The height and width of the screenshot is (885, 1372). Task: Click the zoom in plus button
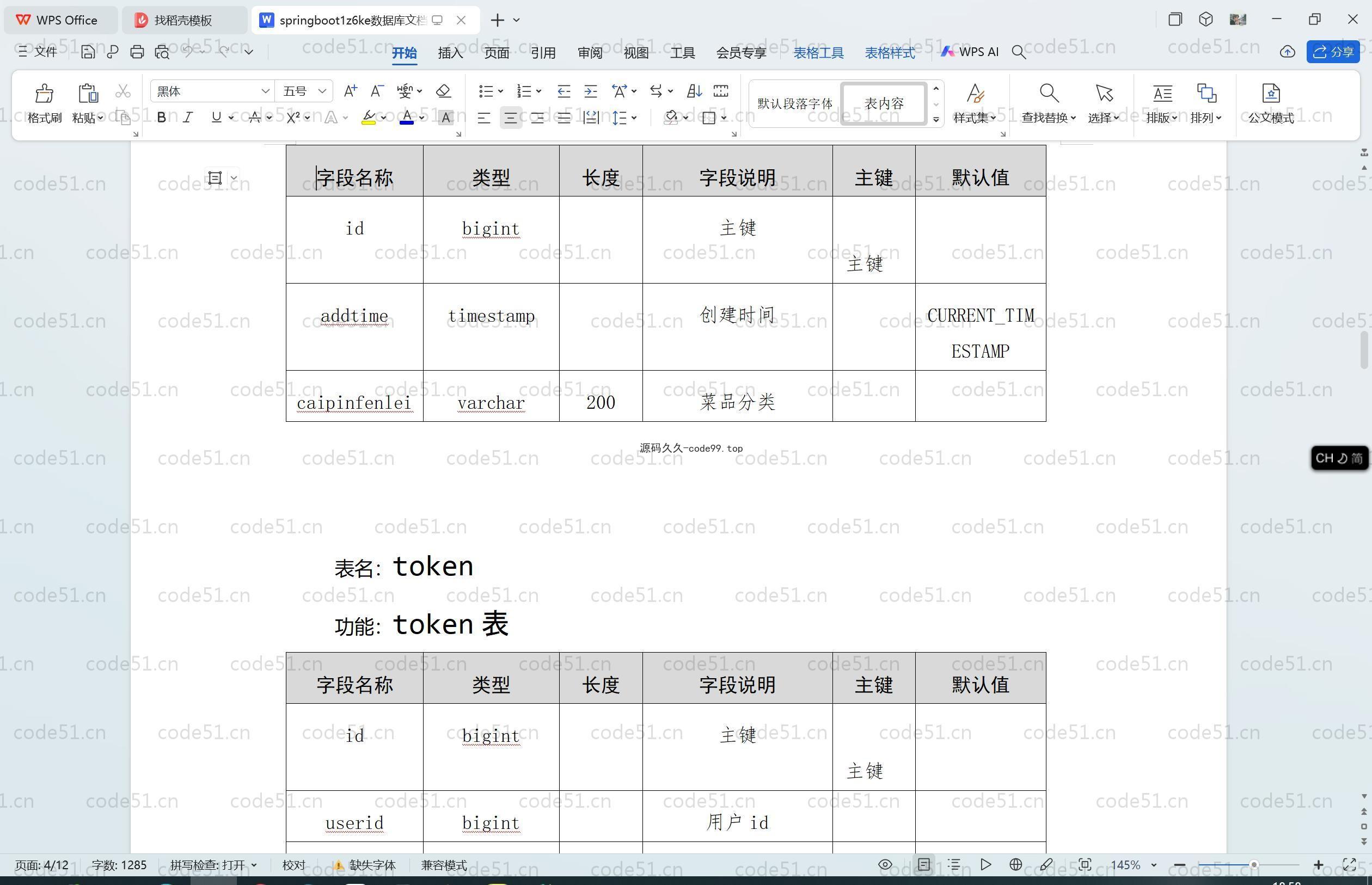(1319, 864)
